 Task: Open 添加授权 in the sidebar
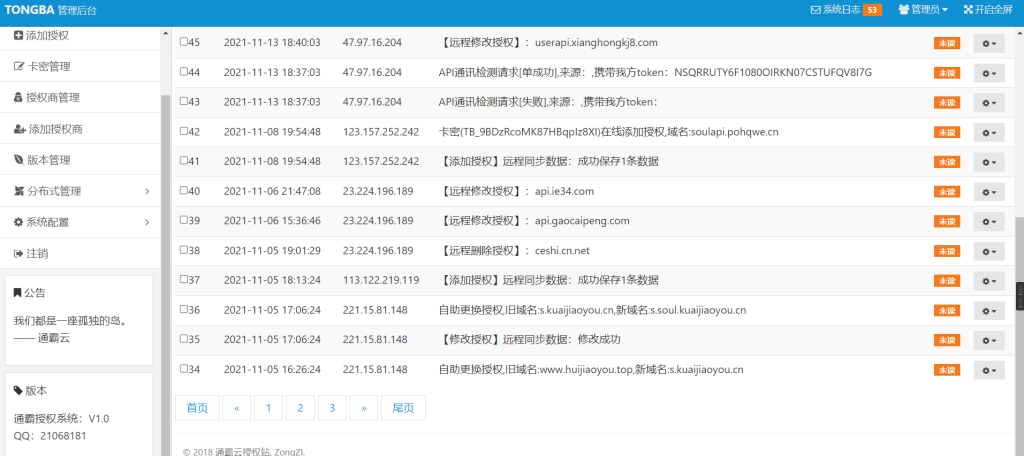pos(80,35)
